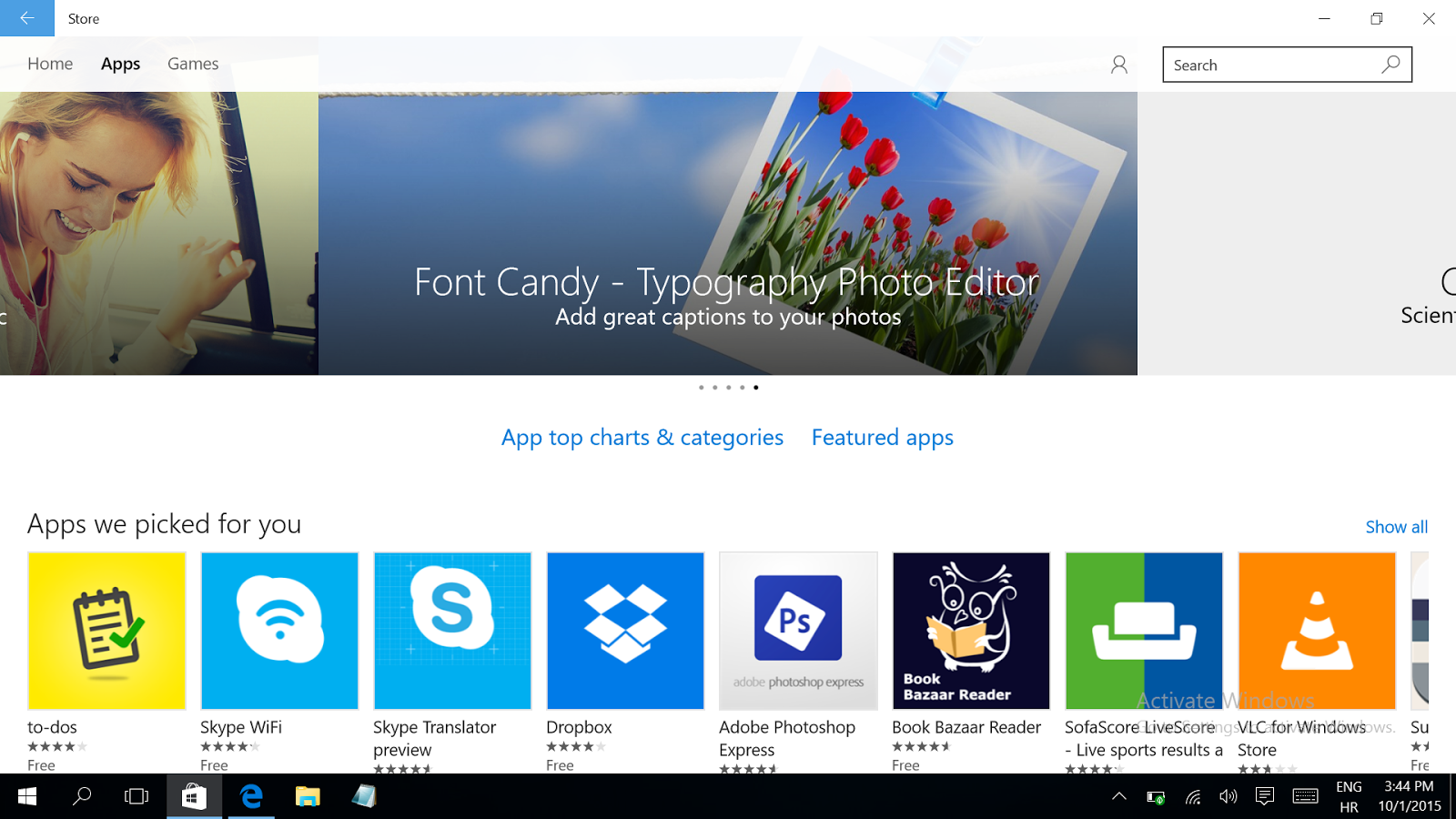Screen dimensions: 1456x819
Task: Click the magnifier icon in Search box
Action: point(1390,65)
